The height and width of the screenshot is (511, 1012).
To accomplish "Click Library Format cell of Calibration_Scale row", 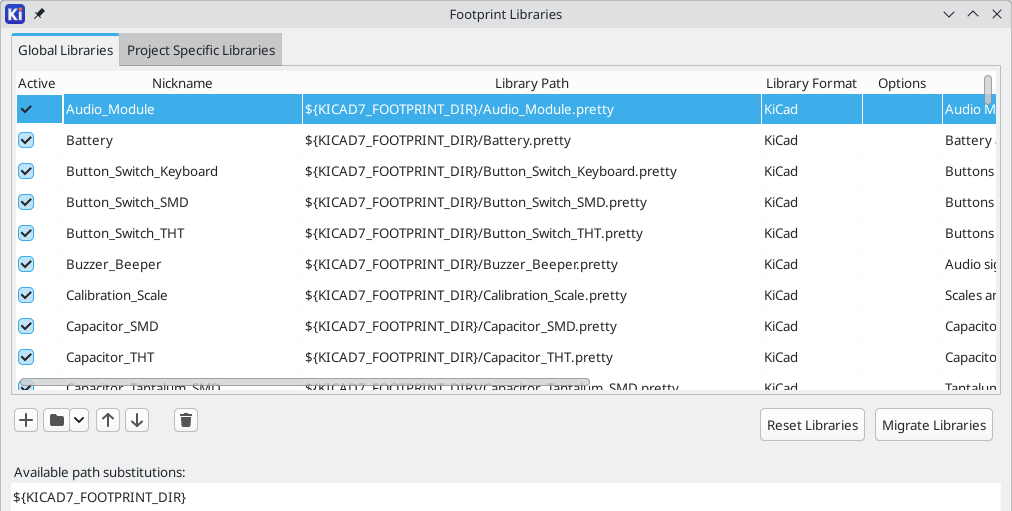I will coord(810,295).
